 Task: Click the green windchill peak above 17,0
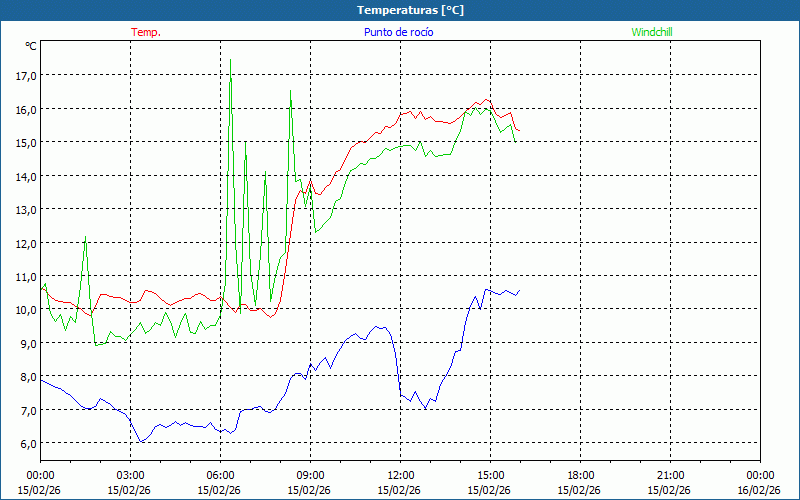[231, 60]
